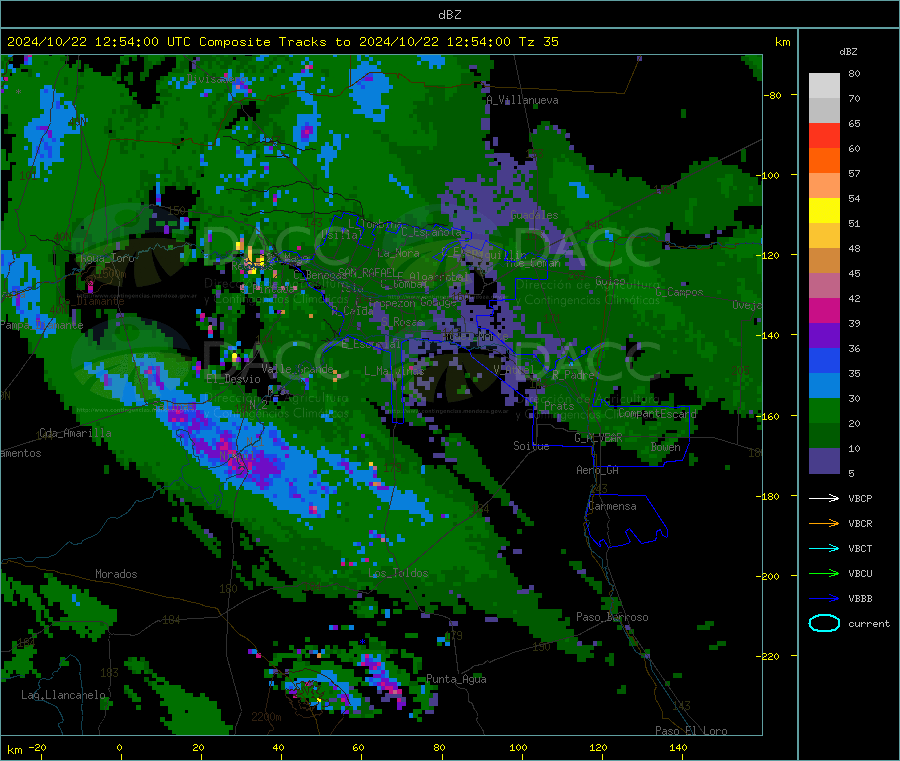The height and width of the screenshot is (761, 900).
Task: Click the green VBCU arrow in legend
Action: click(824, 573)
